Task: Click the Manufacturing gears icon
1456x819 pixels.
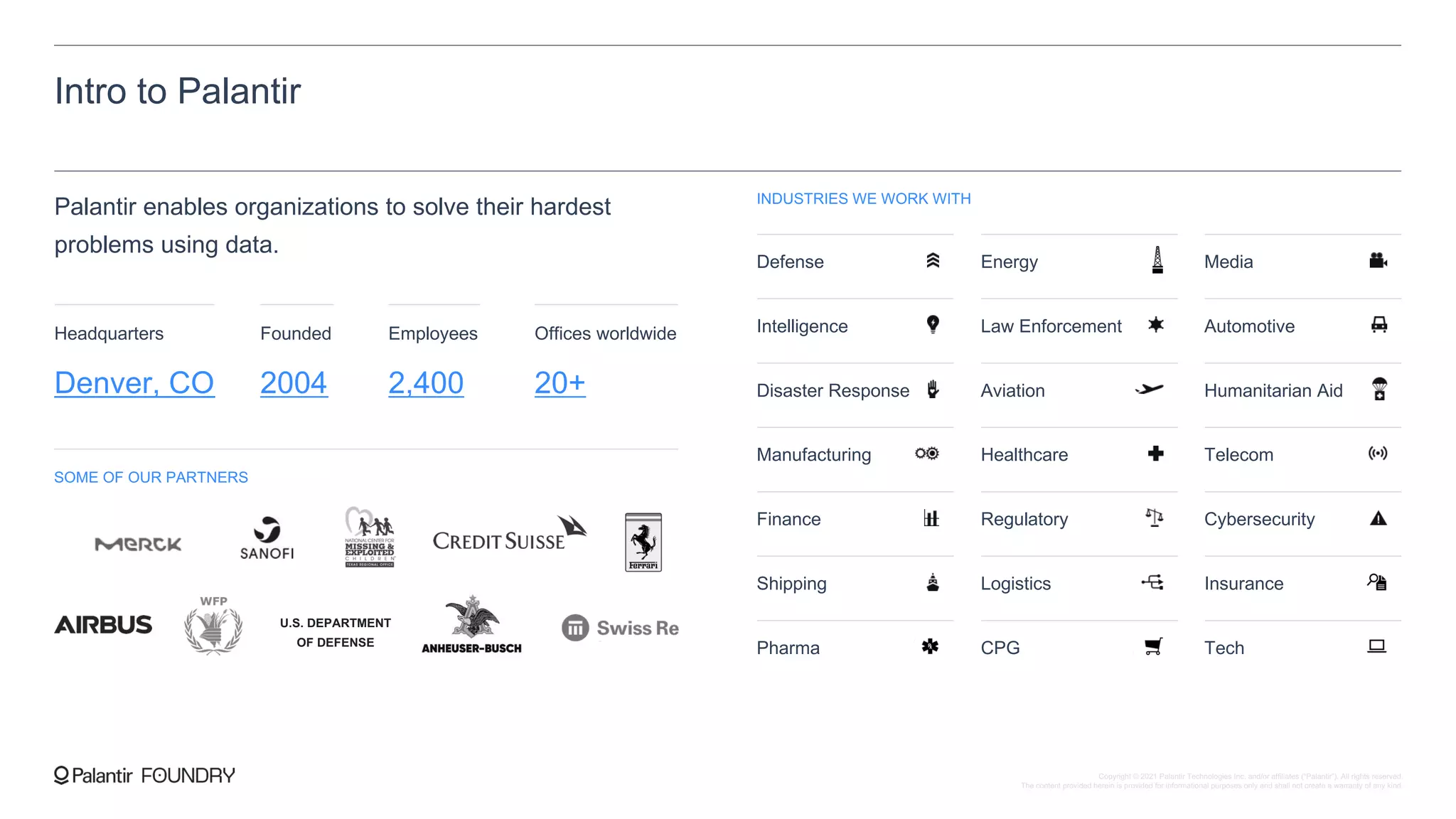Action: [927, 454]
